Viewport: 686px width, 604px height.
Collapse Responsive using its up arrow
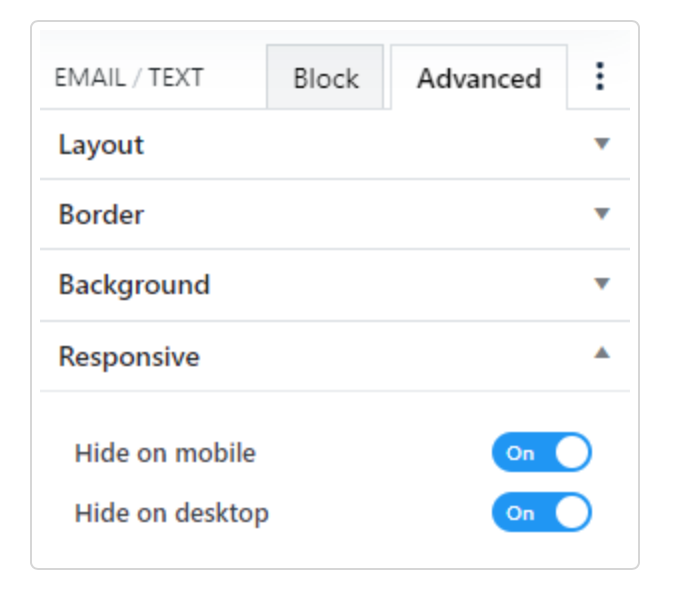(x=601, y=353)
